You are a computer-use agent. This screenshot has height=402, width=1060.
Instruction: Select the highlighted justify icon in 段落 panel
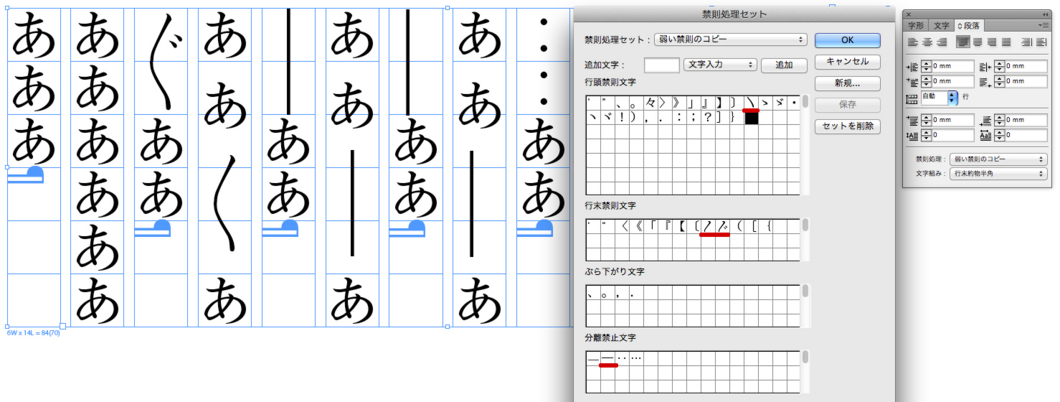(x=963, y=42)
